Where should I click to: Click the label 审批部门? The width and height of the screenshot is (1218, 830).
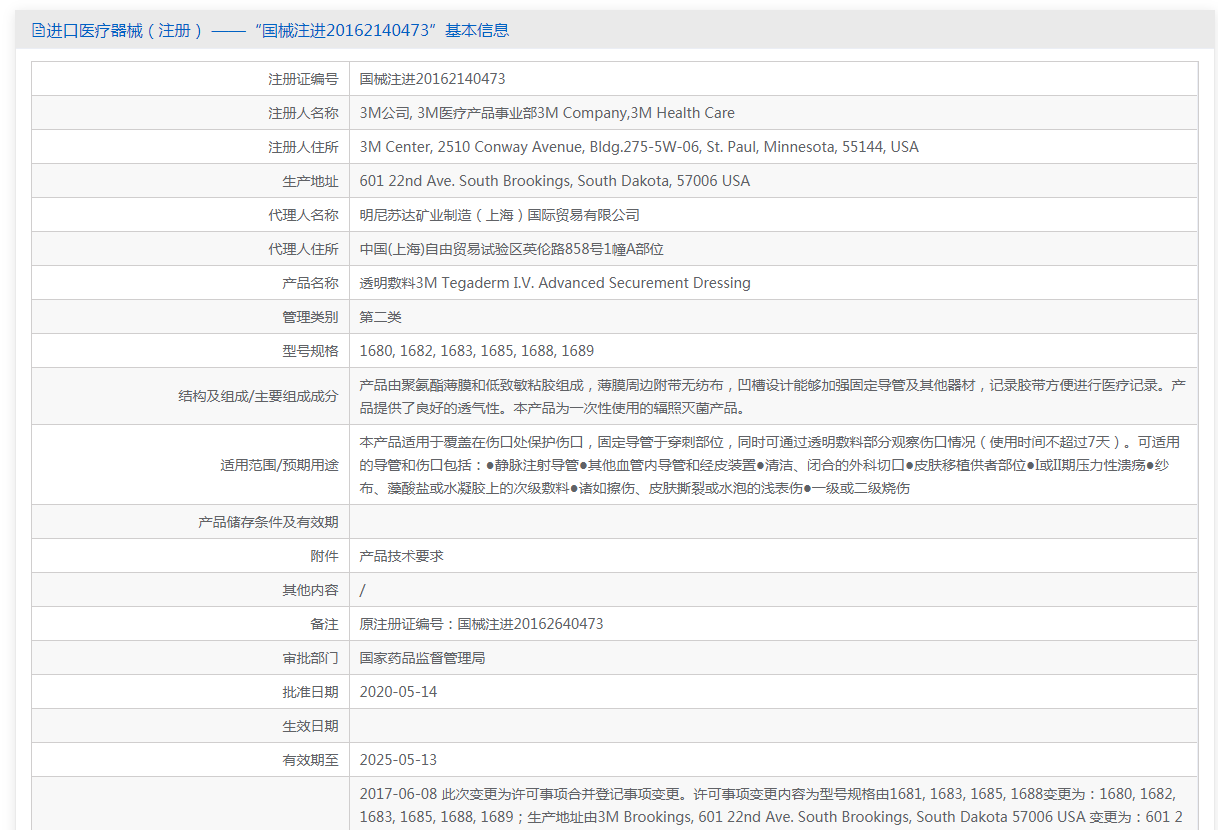310,658
